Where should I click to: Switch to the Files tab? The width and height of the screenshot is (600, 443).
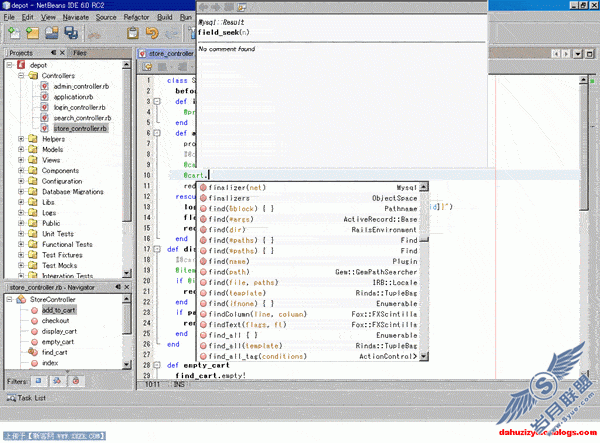80,53
